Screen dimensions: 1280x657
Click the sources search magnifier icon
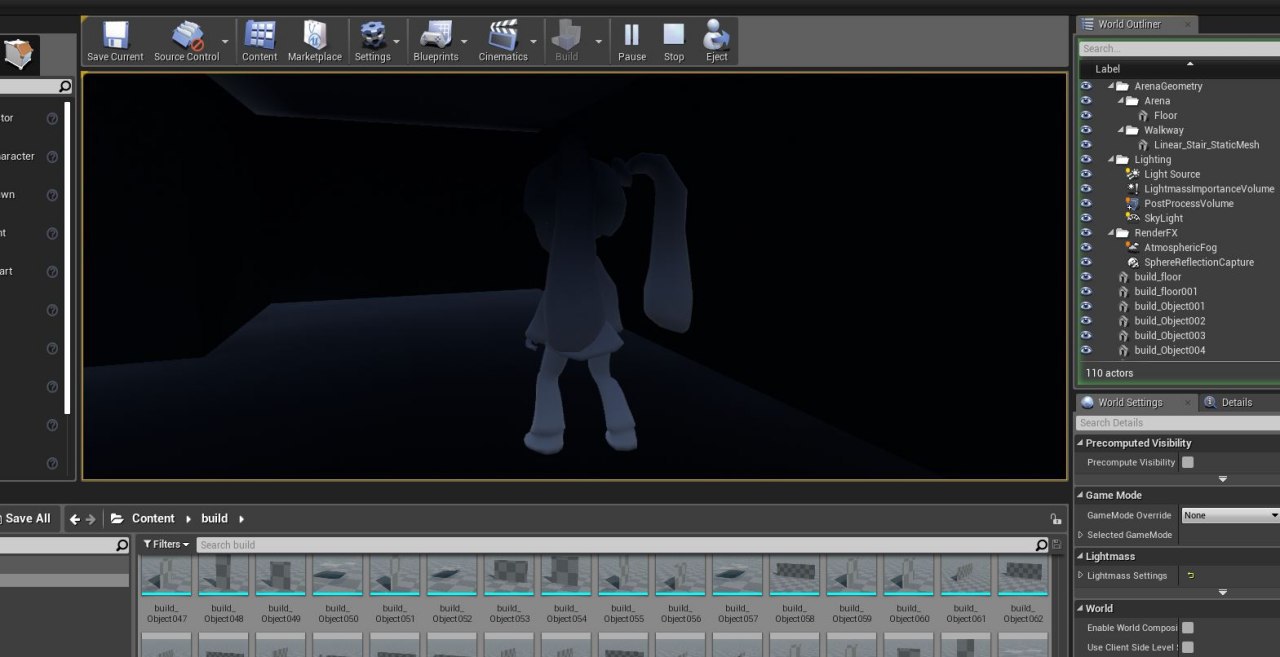tap(122, 545)
